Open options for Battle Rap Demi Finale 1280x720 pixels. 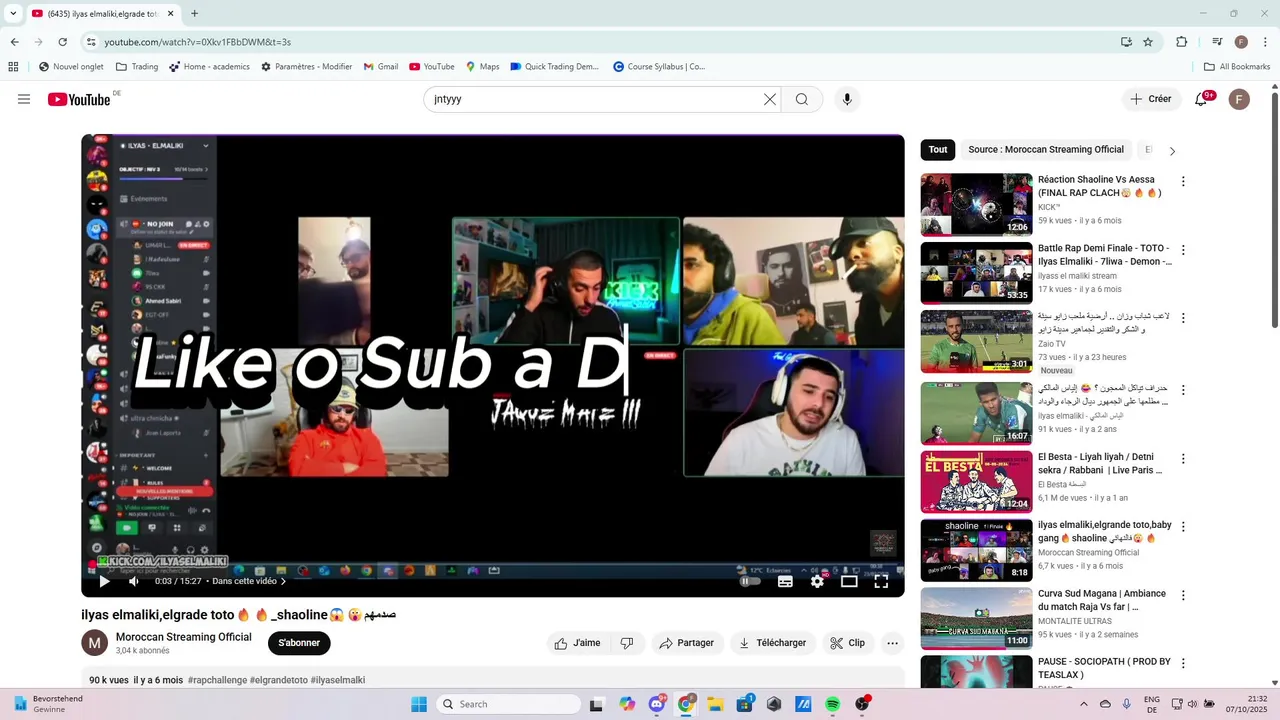[x=1183, y=250]
